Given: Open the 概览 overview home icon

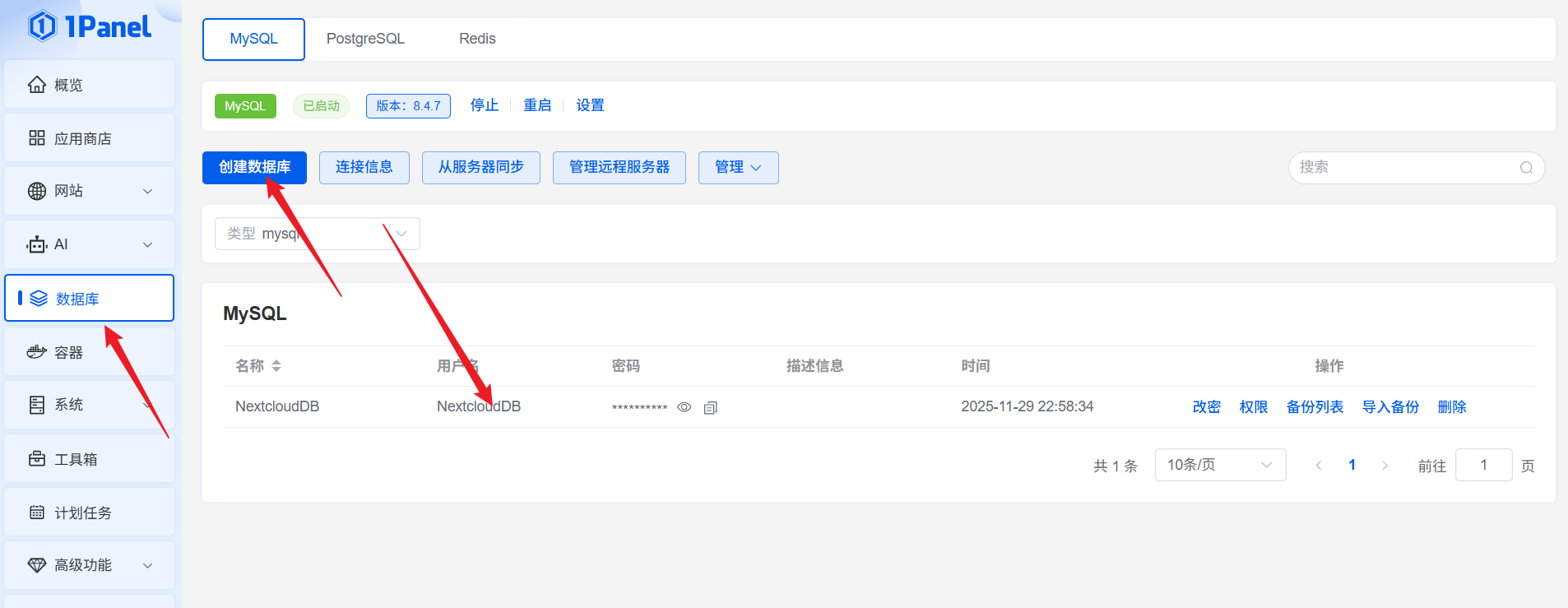Looking at the screenshot, I should (x=37, y=85).
